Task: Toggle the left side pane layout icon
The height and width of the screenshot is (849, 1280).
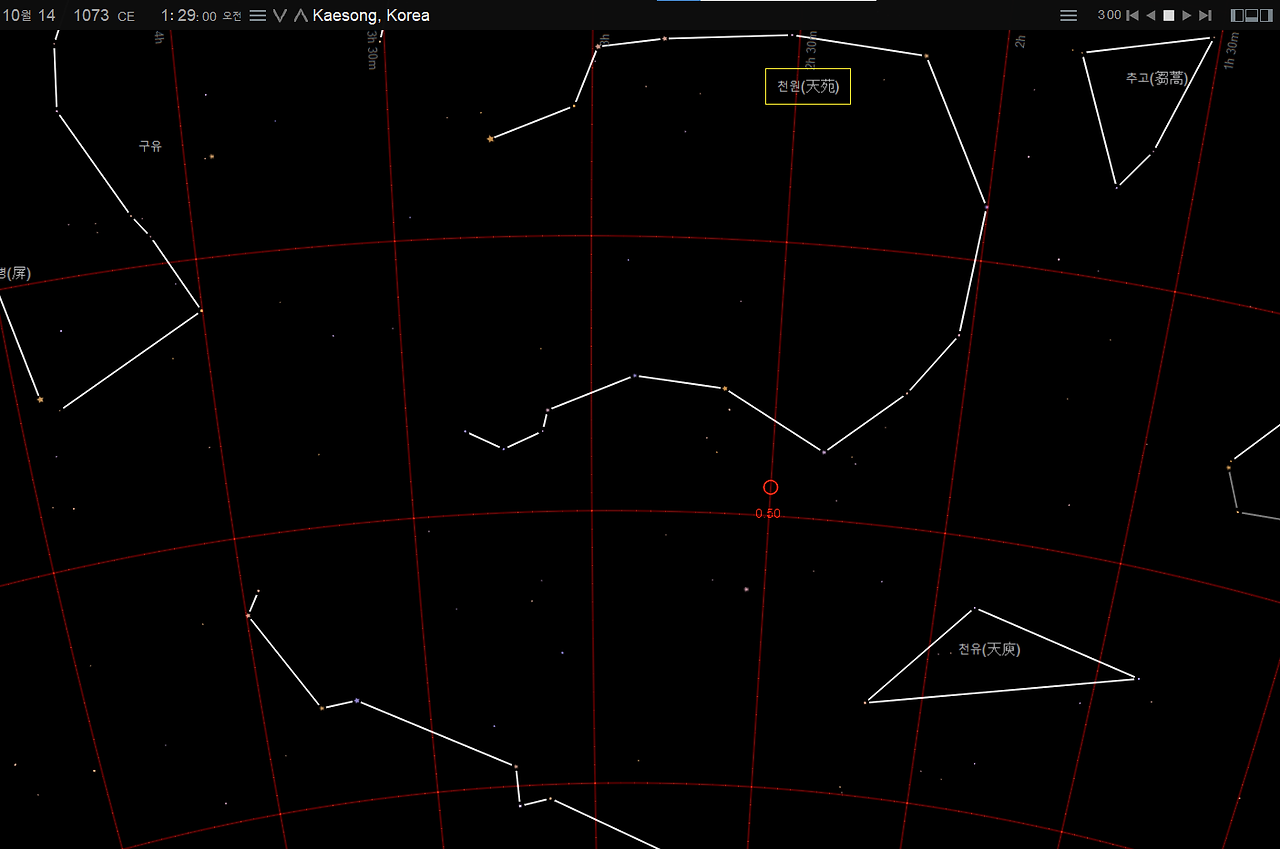Action: pos(1237,15)
